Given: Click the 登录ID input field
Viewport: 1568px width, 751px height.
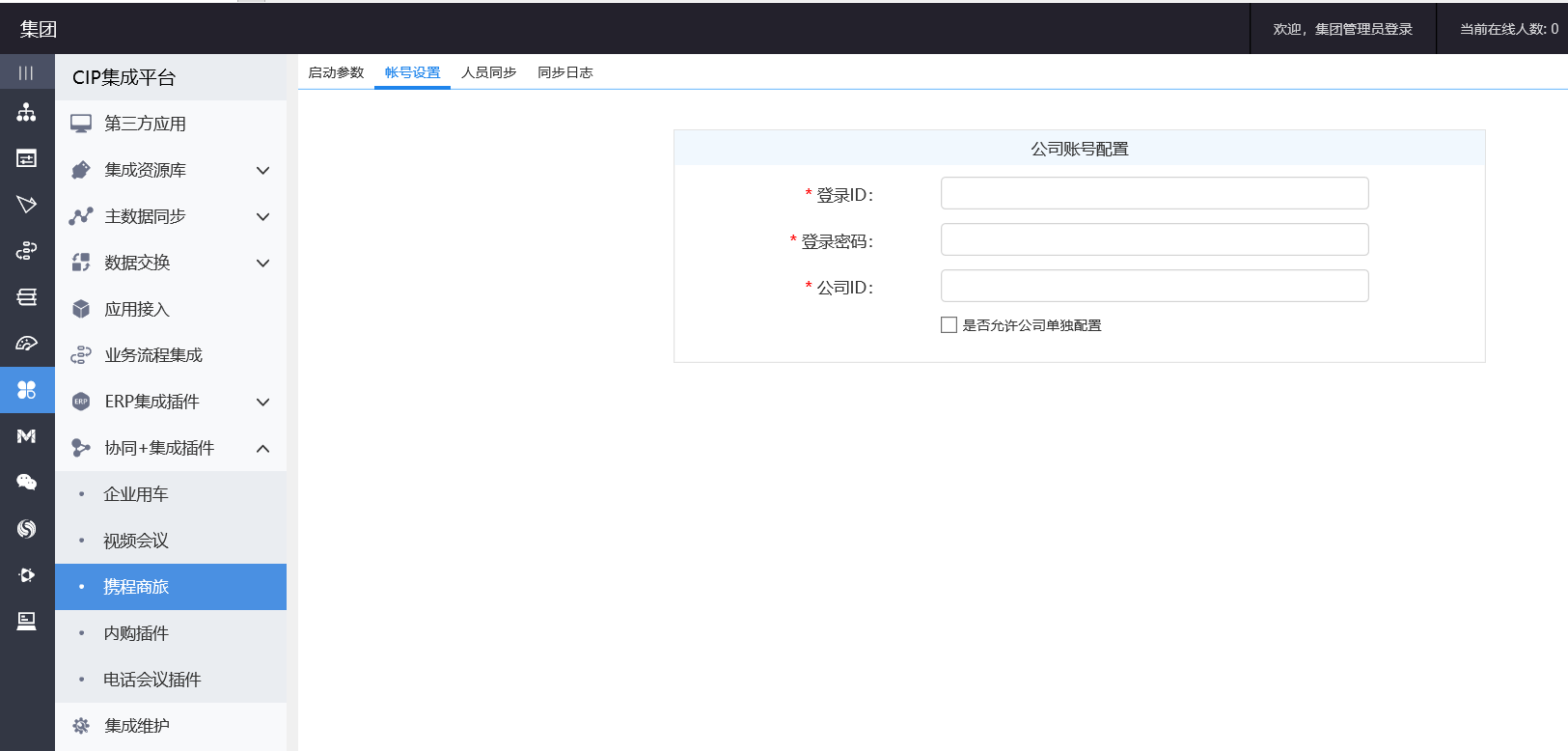Looking at the screenshot, I should pos(1154,193).
